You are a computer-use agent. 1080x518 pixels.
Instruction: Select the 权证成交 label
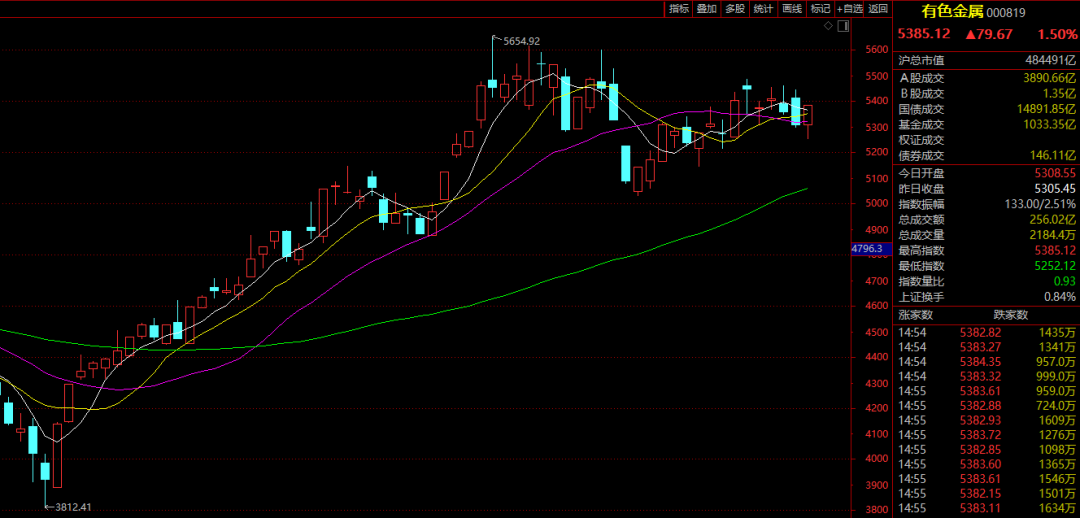[x=922, y=141]
